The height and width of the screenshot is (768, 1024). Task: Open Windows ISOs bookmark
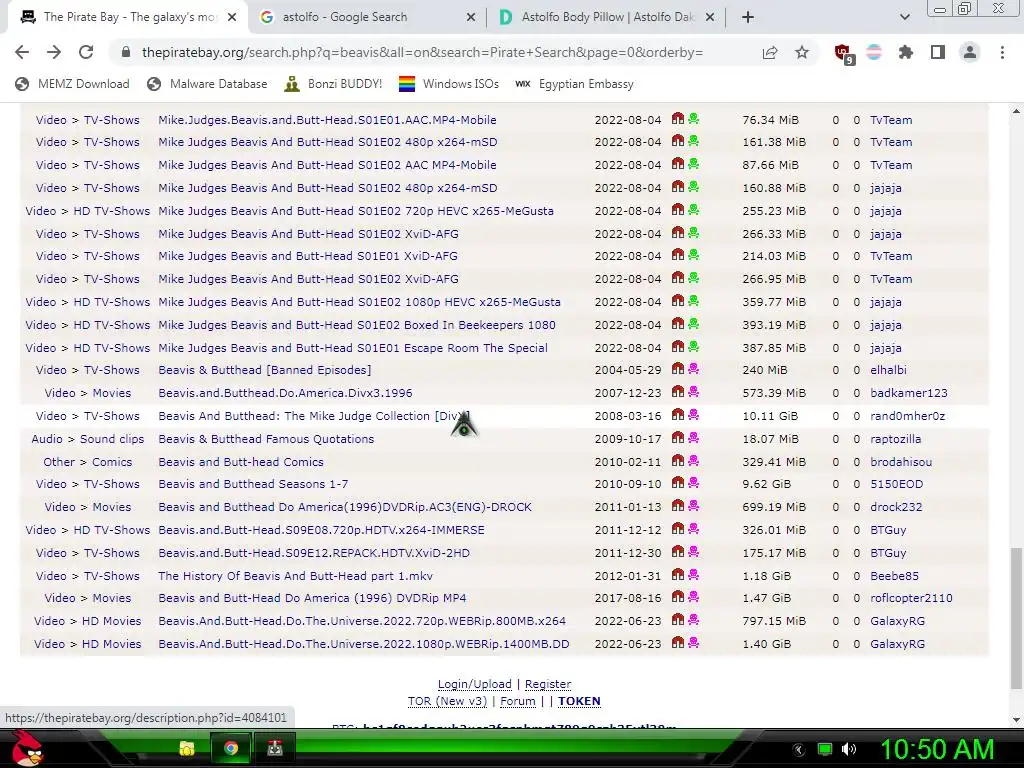coord(449,84)
